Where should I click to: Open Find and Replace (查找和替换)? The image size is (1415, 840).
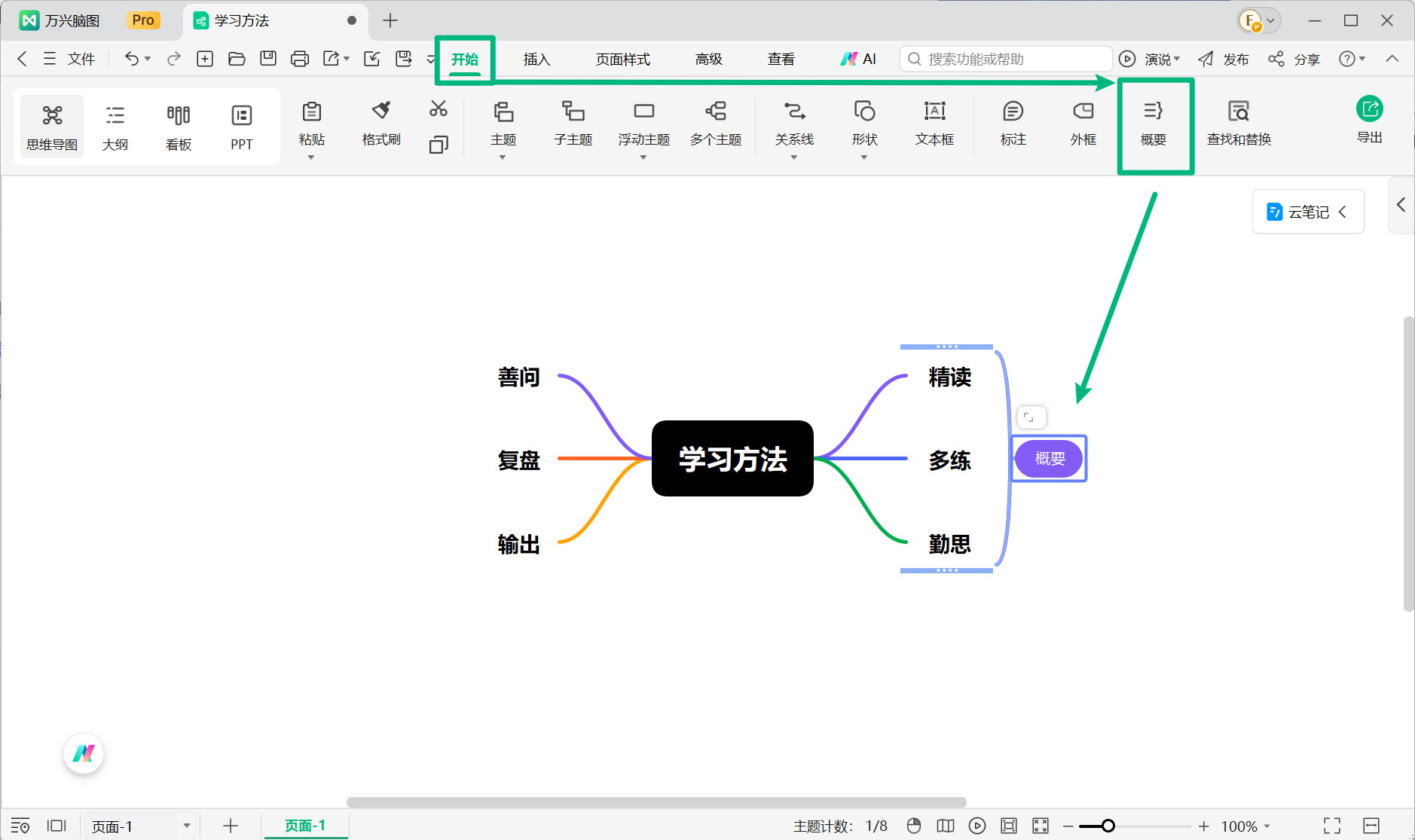pos(1239,124)
